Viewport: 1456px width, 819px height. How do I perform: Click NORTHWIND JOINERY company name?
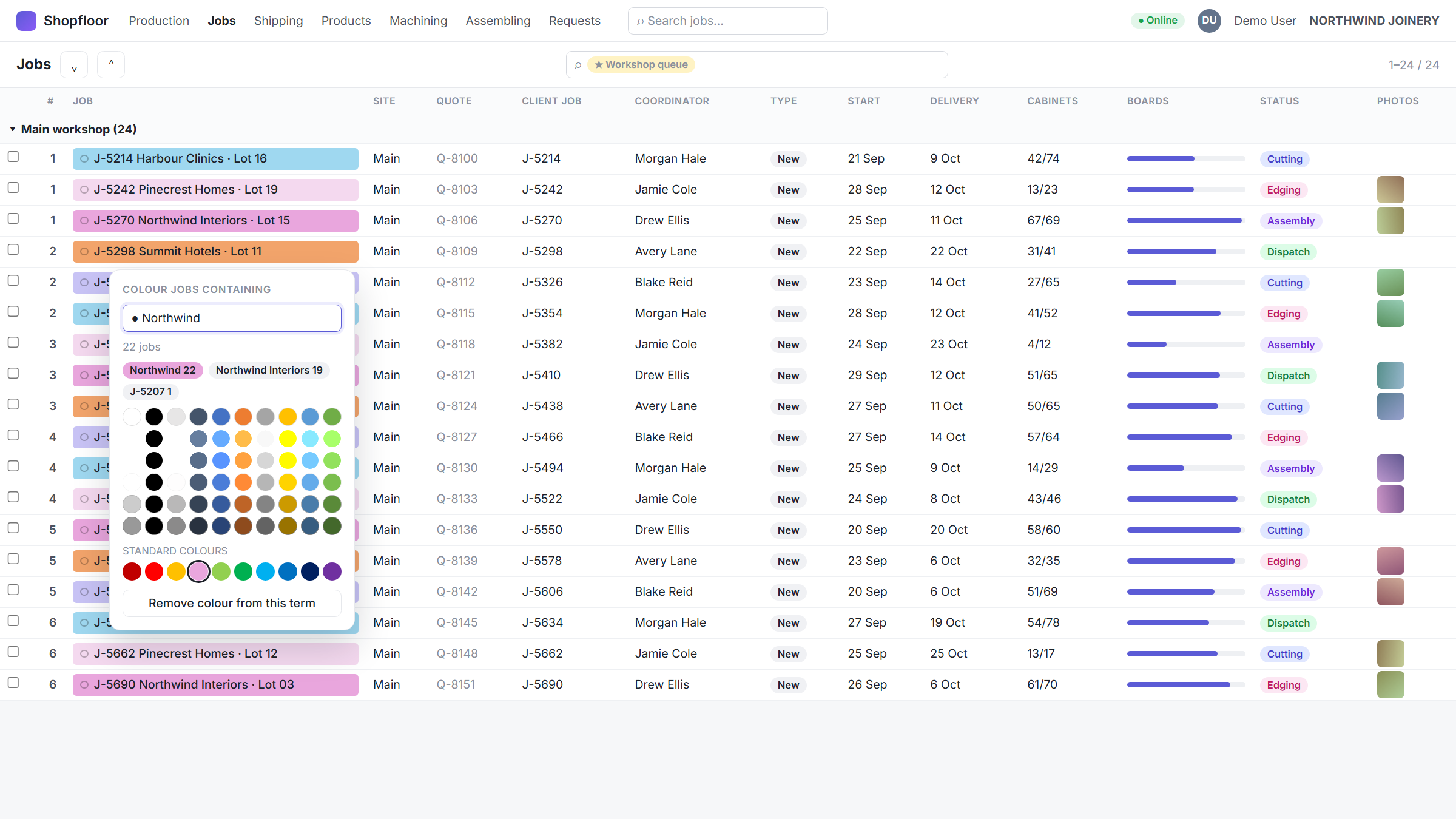[x=1374, y=21]
